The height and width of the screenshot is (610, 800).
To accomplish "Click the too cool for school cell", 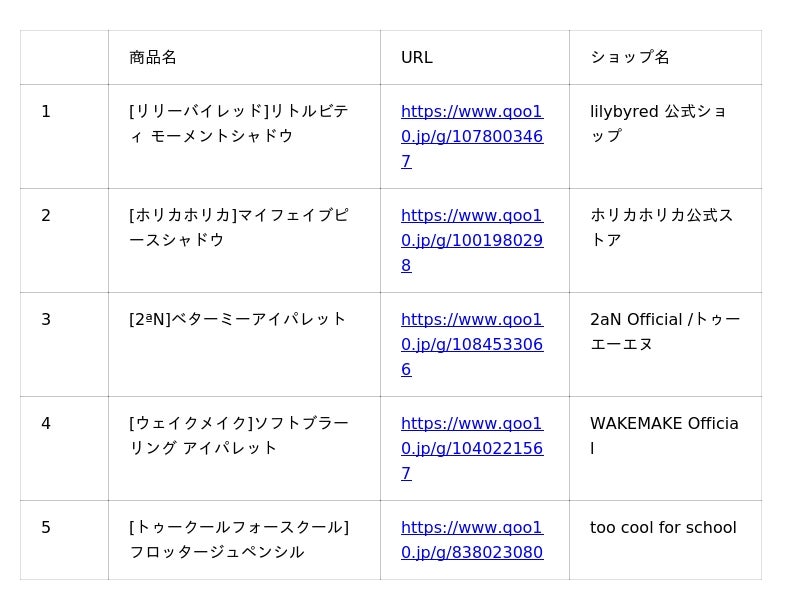I will point(665,540).
